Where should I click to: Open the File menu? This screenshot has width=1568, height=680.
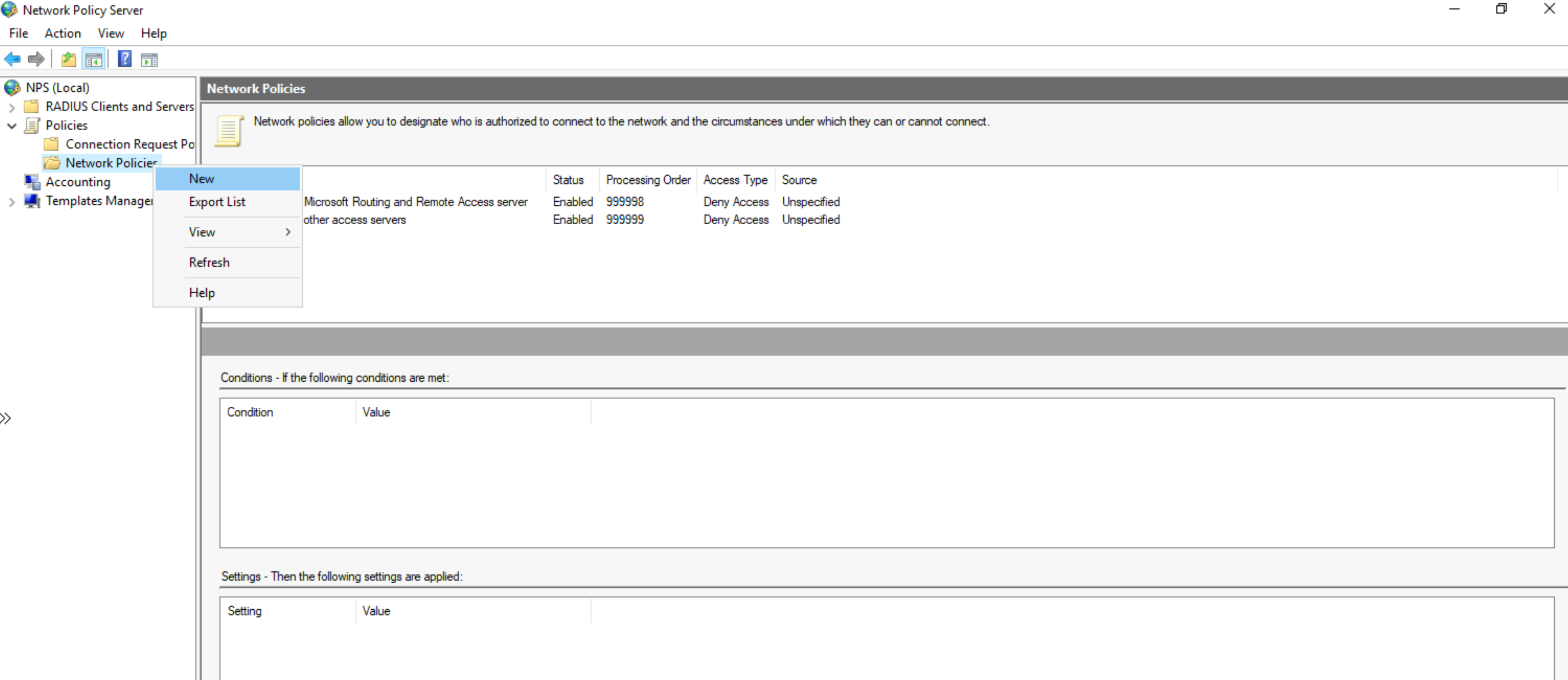pyautogui.click(x=18, y=33)
